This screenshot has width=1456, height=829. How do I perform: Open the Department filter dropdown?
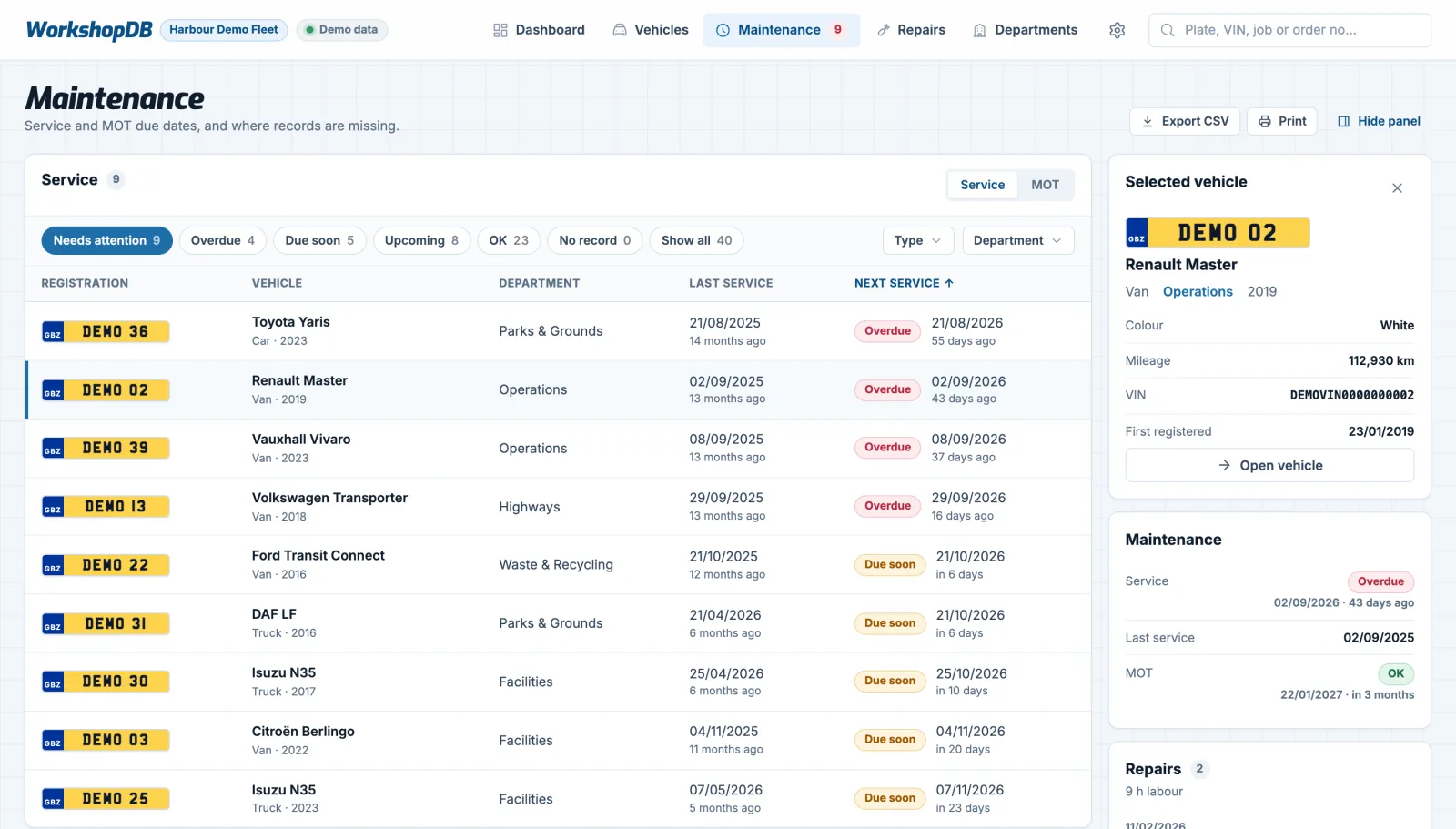1017,240
